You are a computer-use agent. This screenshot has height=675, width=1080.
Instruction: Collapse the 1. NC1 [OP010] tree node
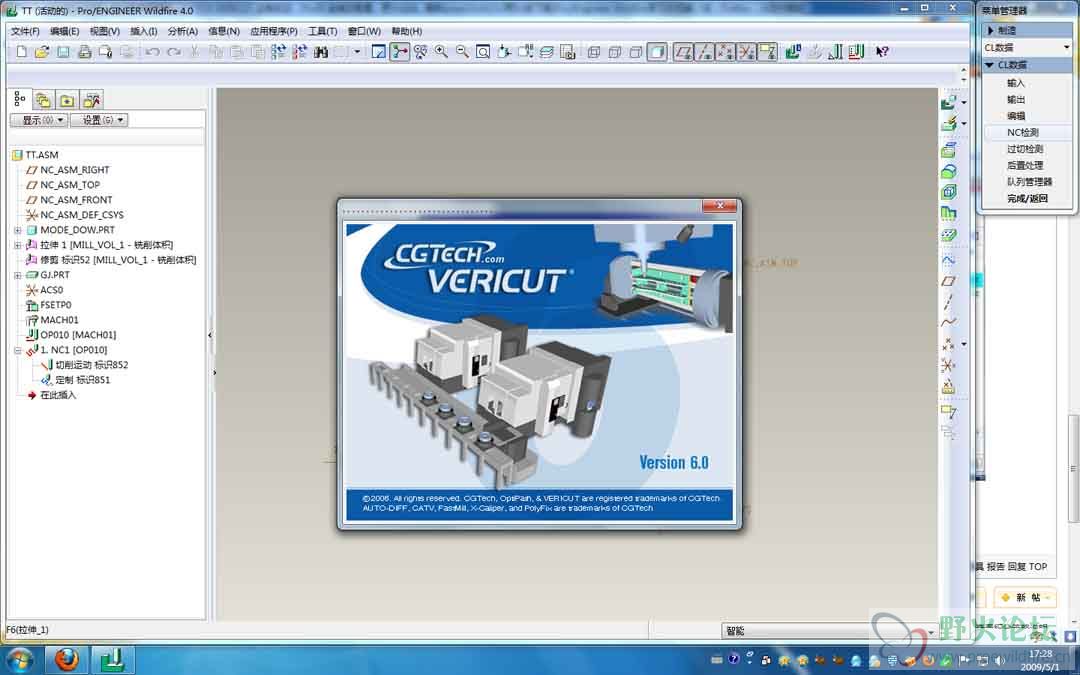[x=18, y=350]
